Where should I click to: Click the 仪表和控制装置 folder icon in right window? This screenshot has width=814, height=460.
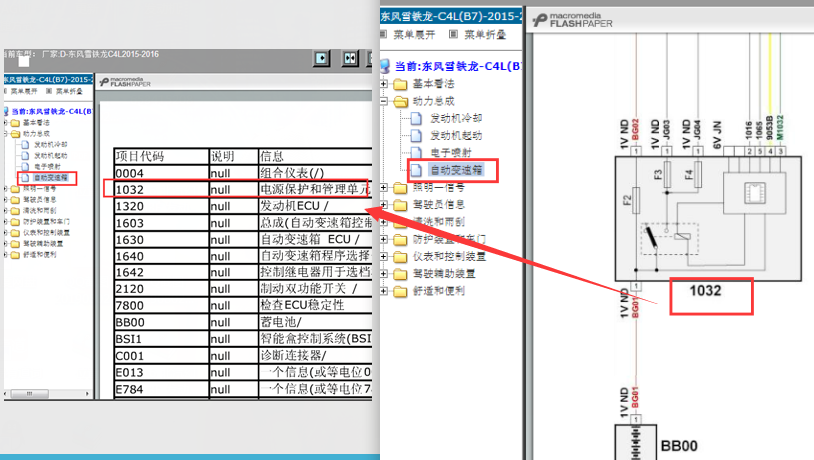(x=400, y=256)
